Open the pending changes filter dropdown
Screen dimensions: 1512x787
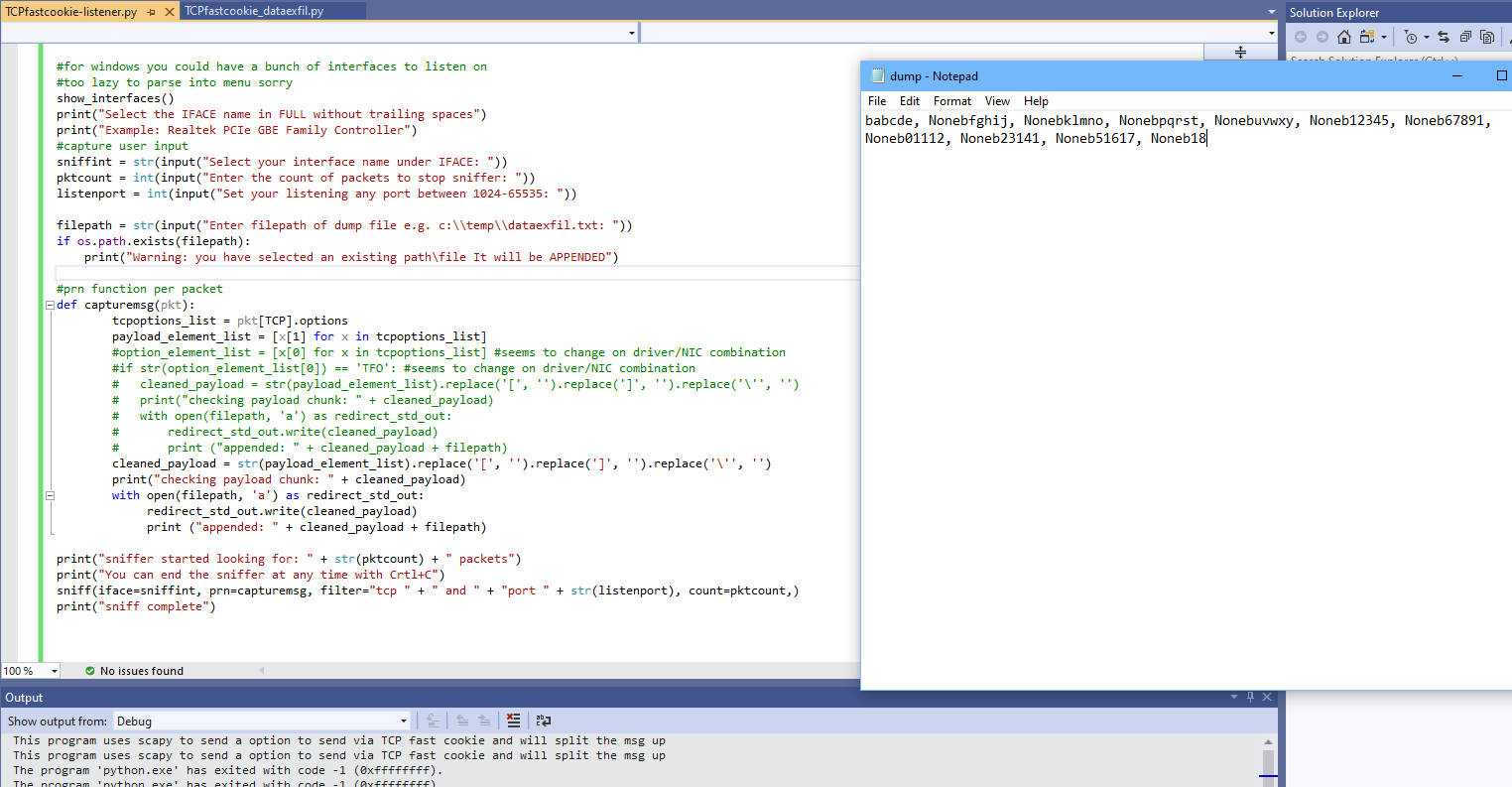[x=1426, y=36]
